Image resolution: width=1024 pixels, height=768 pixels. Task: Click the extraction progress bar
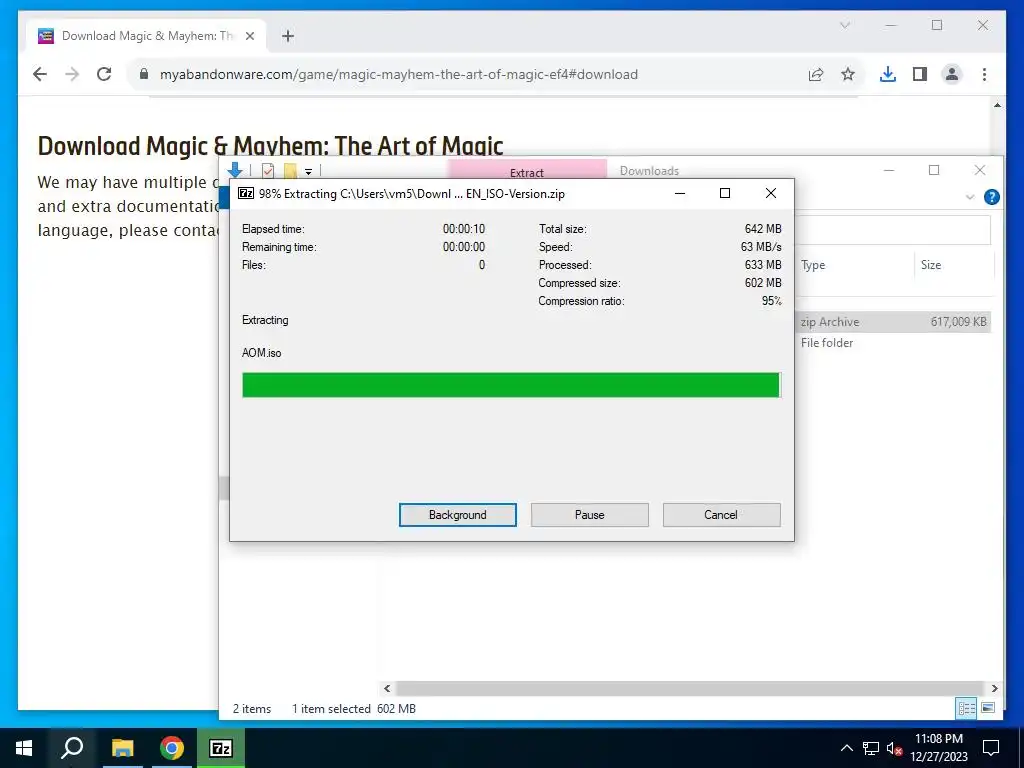coord(511,385)
